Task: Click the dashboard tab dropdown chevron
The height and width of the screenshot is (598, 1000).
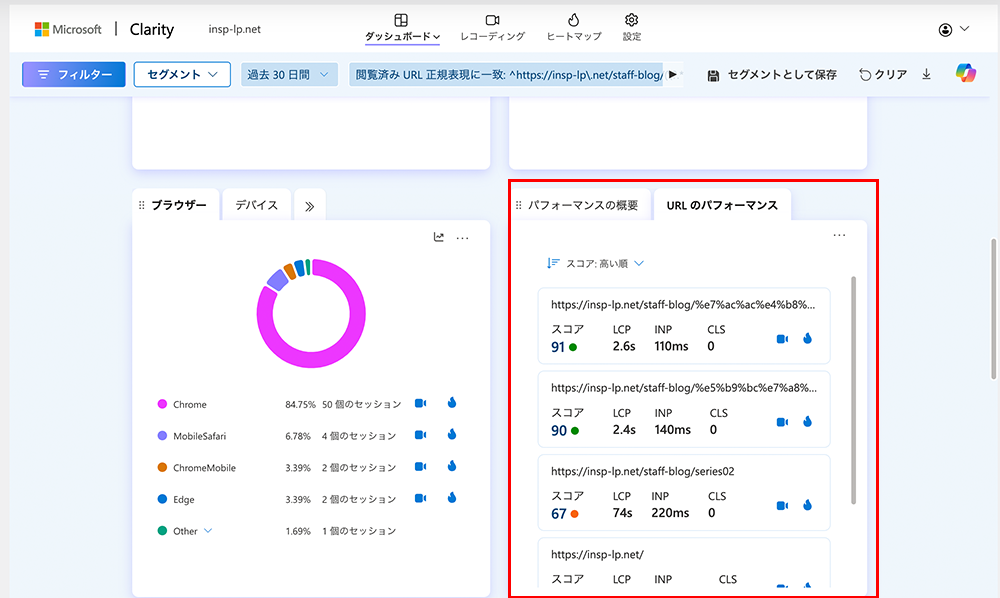Action: pyautogui.click(x=436, y=37)
